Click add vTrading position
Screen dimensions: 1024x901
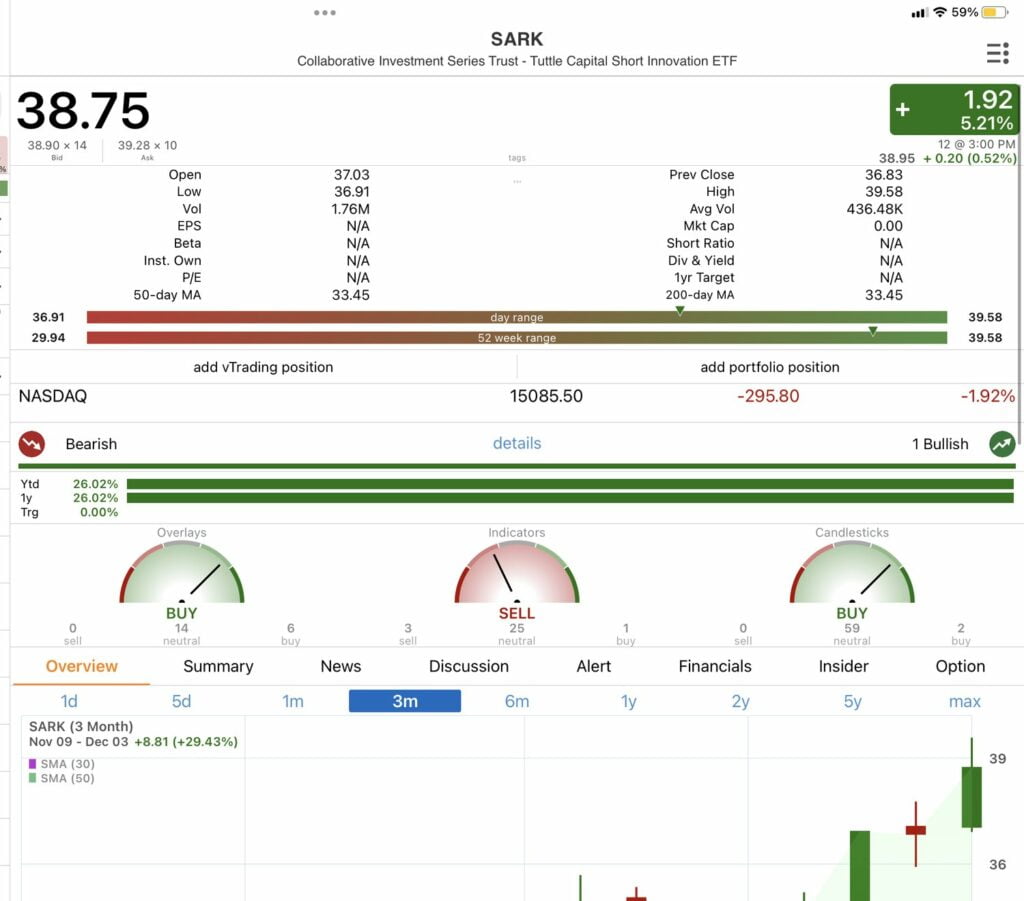click(263, 367)
